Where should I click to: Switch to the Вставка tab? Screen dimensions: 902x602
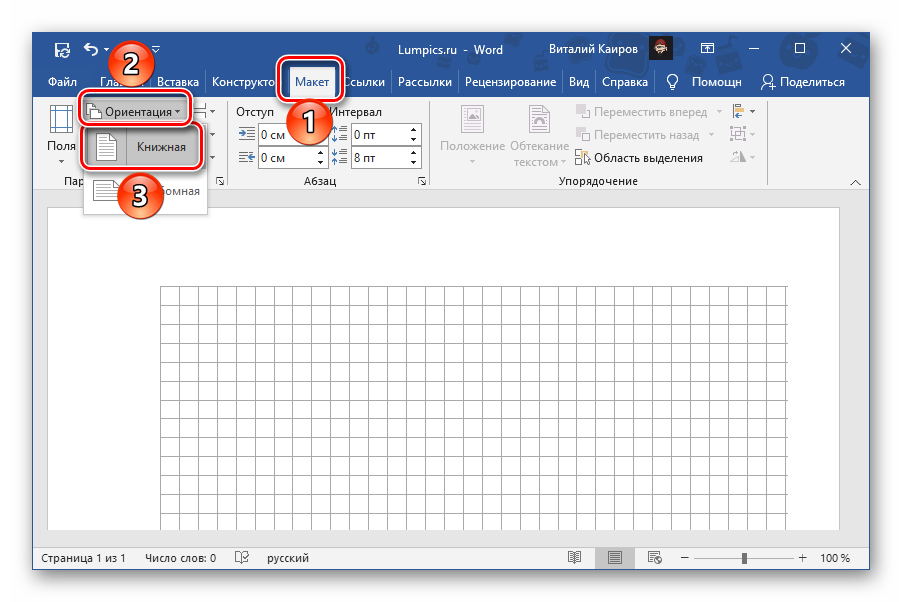(178, 82)
